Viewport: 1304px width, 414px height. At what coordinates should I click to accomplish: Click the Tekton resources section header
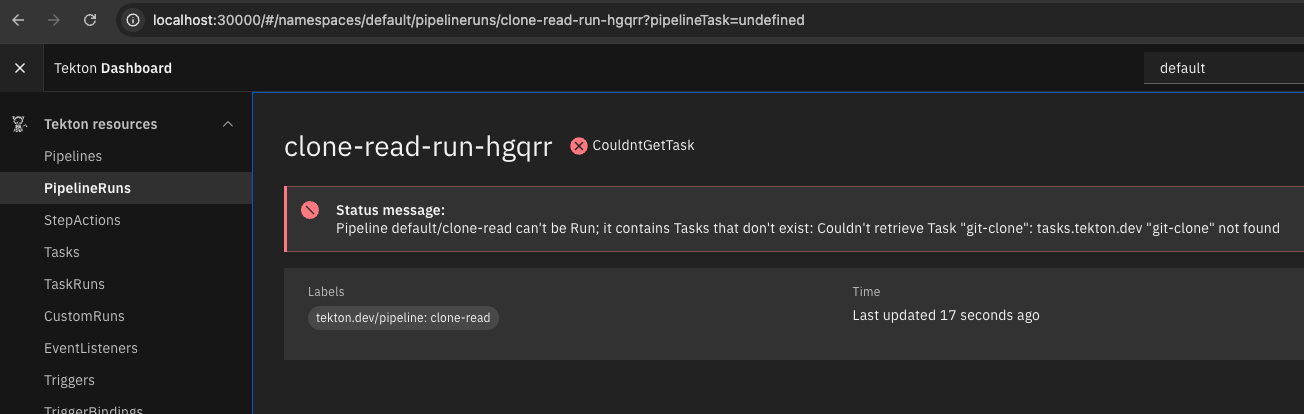(126, 124)
